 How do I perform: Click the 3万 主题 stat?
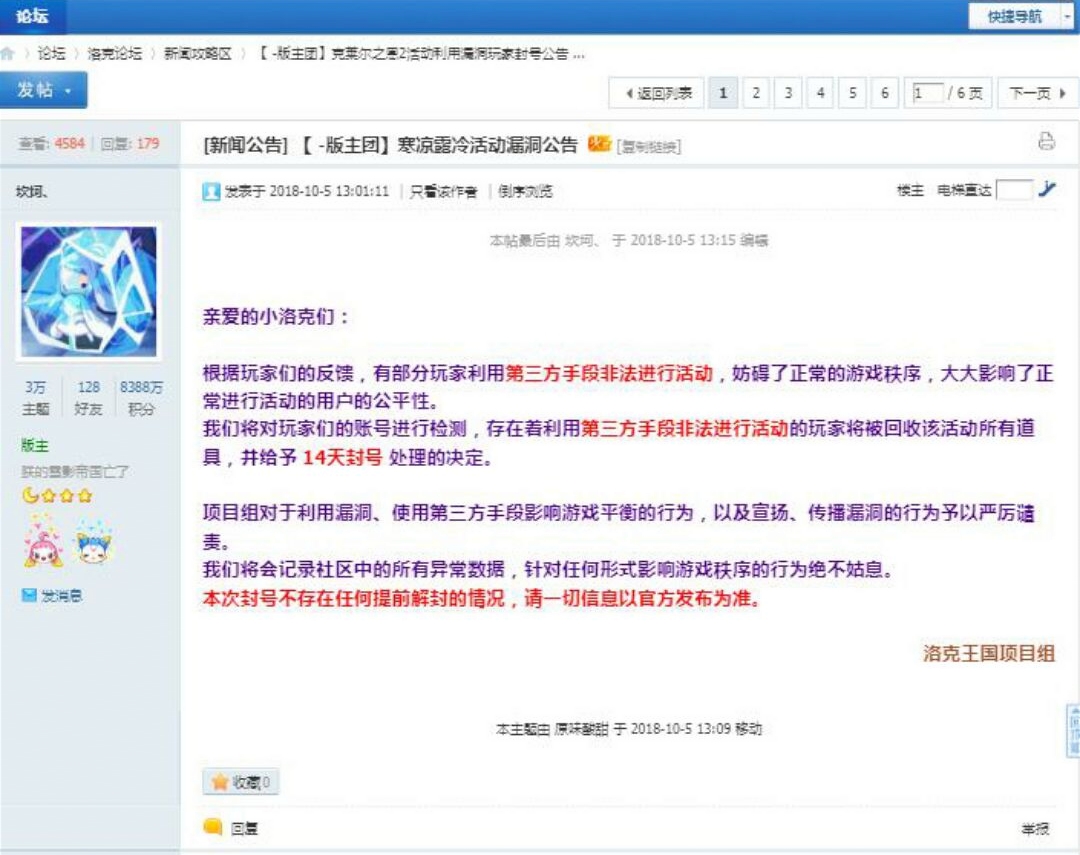[x=35, y=398]
